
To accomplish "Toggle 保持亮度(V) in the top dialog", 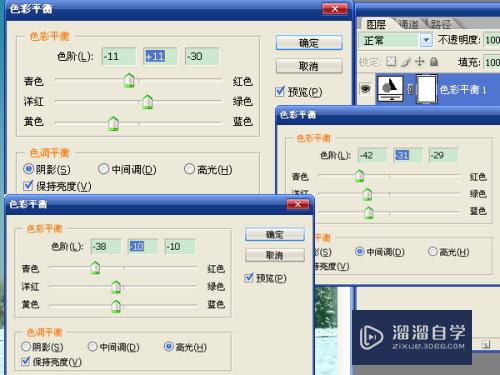I will coord(28,186).
